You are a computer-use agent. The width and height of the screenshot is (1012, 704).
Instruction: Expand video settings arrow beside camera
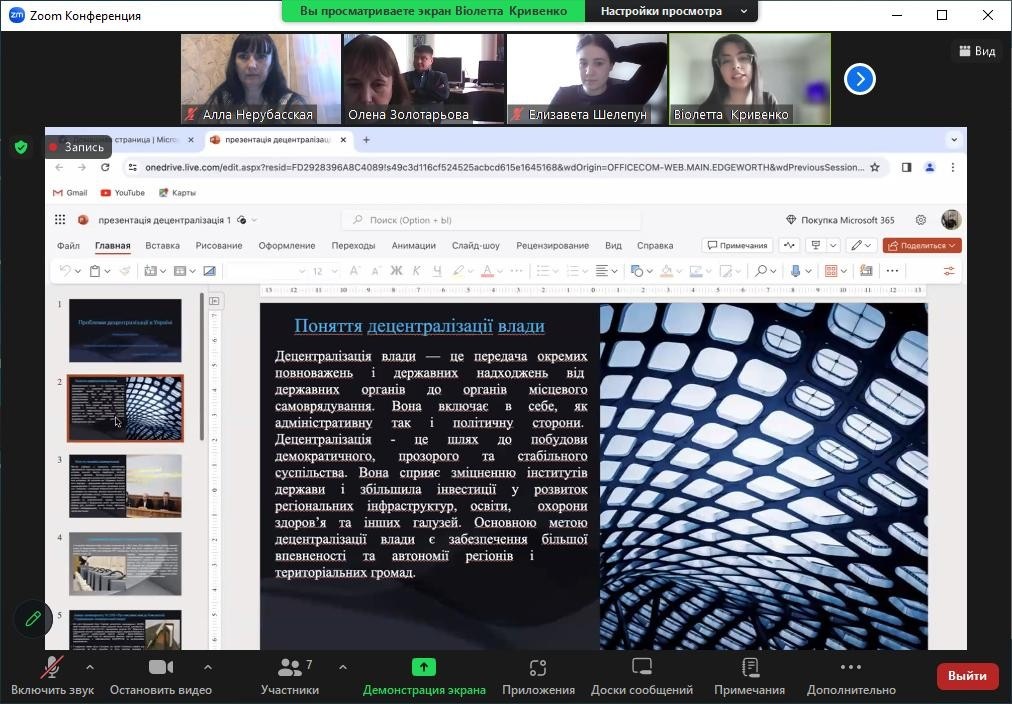tap(208, 667)
